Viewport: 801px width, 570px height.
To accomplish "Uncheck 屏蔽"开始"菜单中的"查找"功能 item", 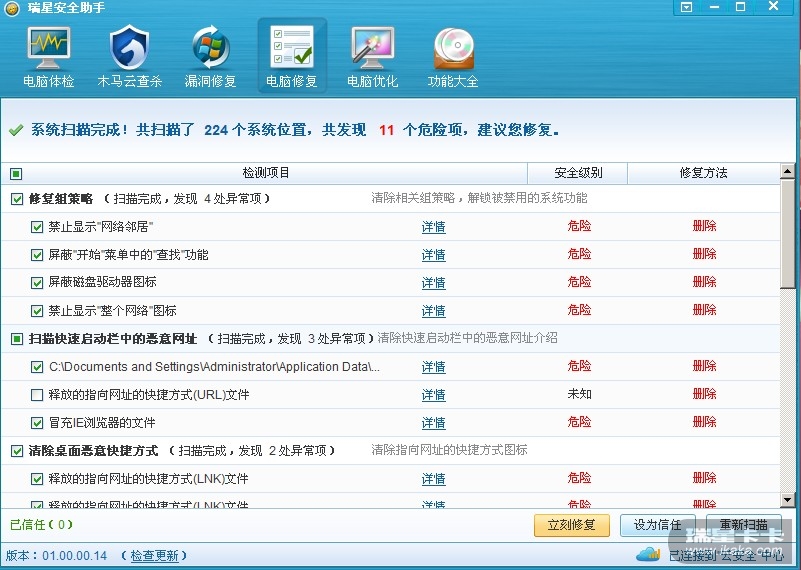I will (37, 255).
